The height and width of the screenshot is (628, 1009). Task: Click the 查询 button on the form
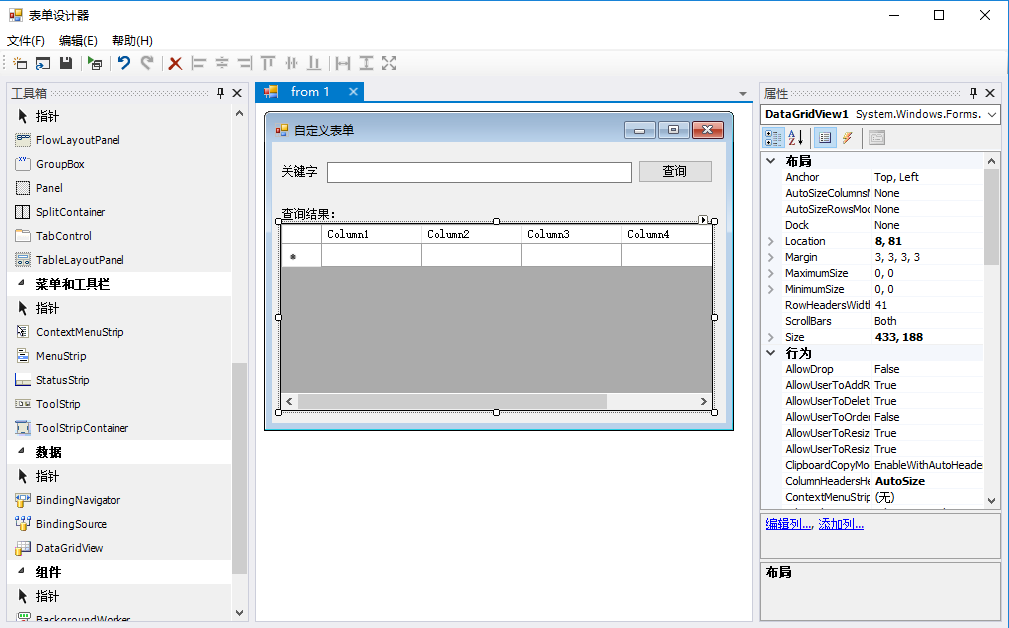pyautogui.click(x=675, y=172)
